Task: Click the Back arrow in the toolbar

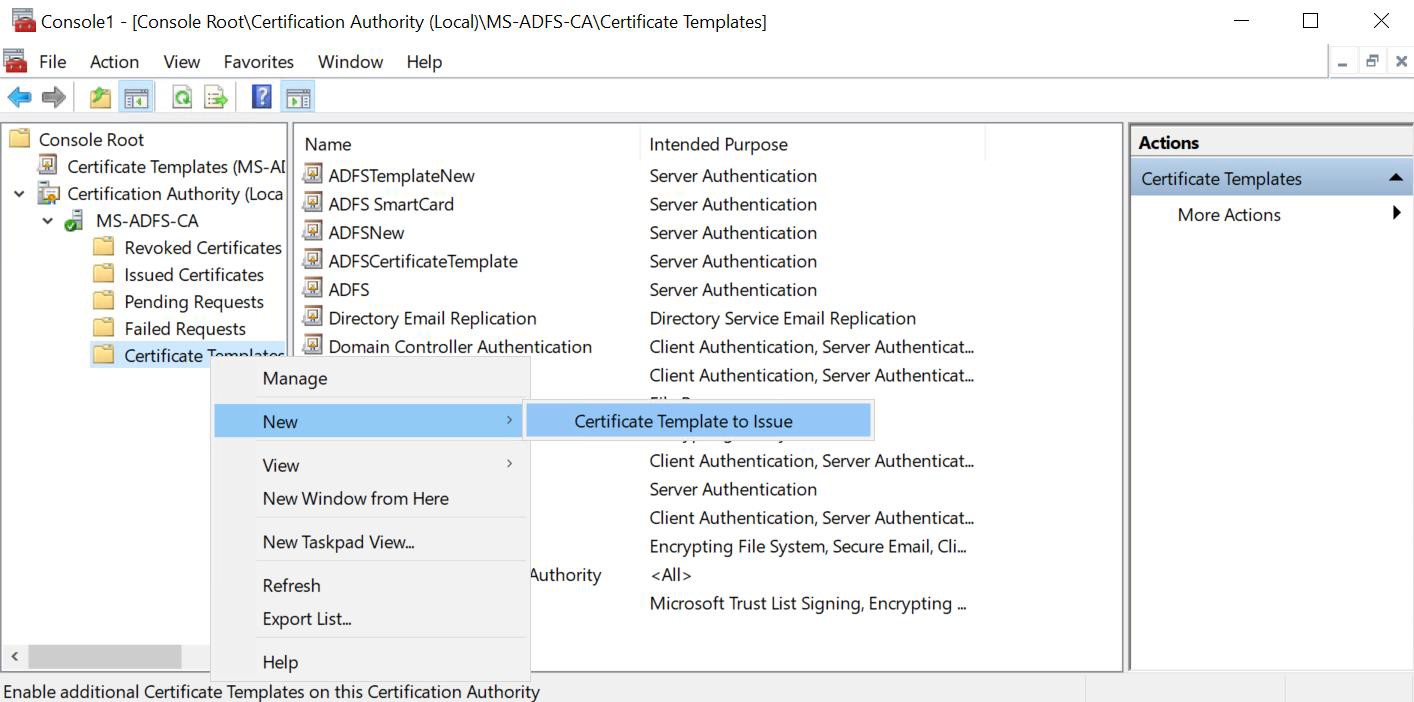Action: click(x=19, y=97)
